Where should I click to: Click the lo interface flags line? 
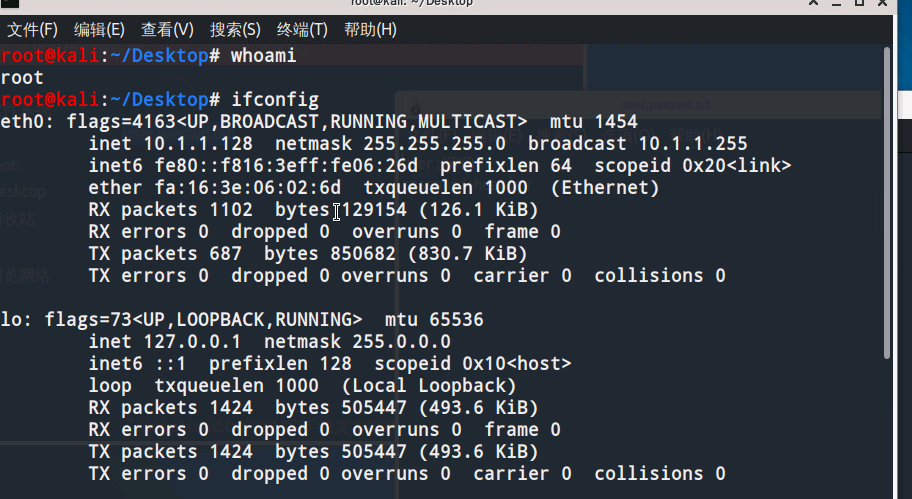(x=242, y=320)
